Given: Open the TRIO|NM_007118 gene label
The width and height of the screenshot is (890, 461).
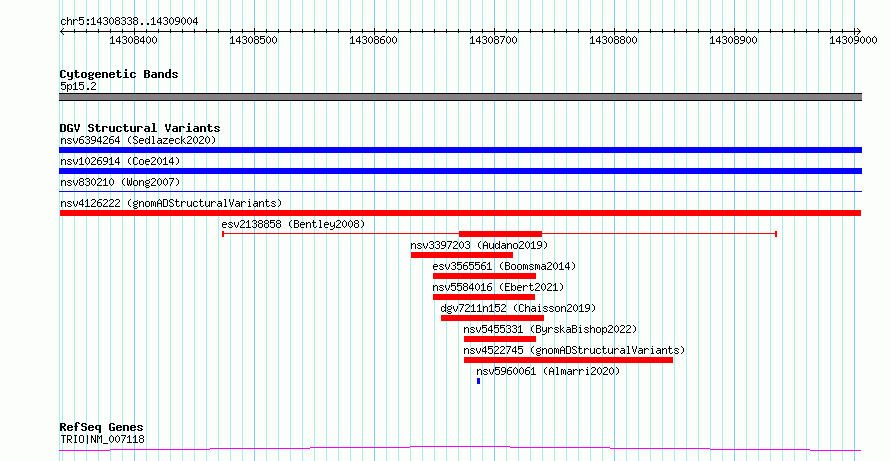Looking at the screenshot, I should 102,439.
